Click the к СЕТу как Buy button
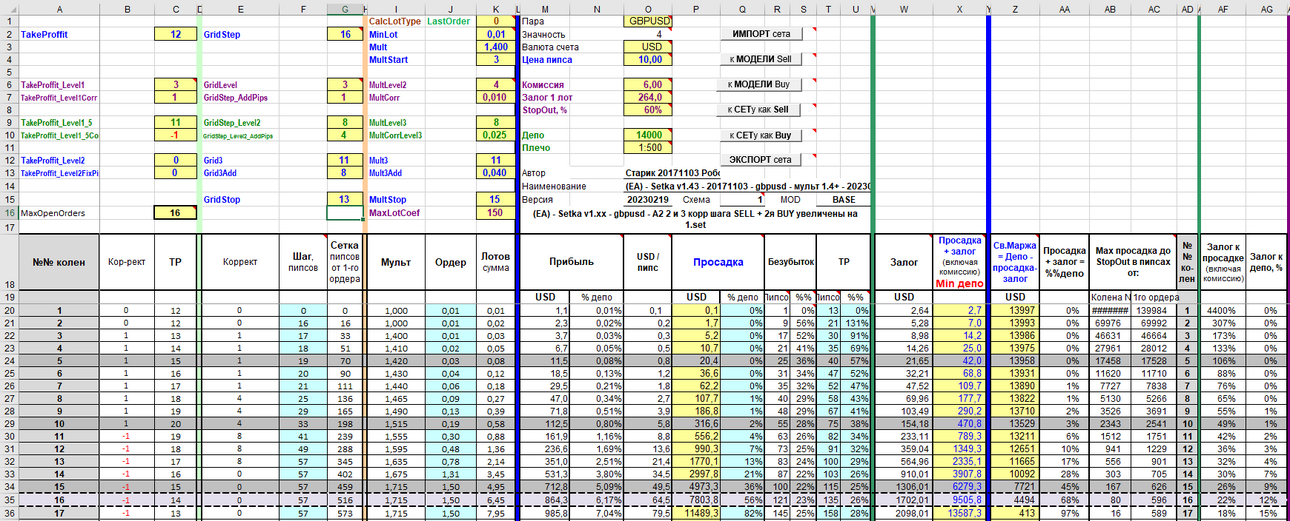The image size is (1290, 521). (x=761, y=135)
